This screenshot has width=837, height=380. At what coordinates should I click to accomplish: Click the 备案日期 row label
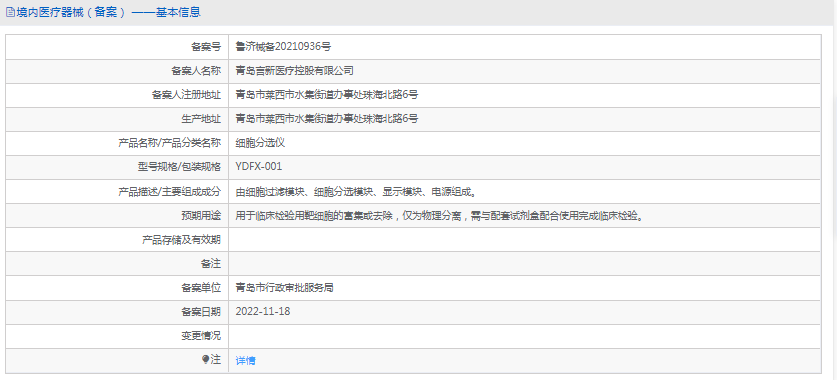click(x=201, y=312)
